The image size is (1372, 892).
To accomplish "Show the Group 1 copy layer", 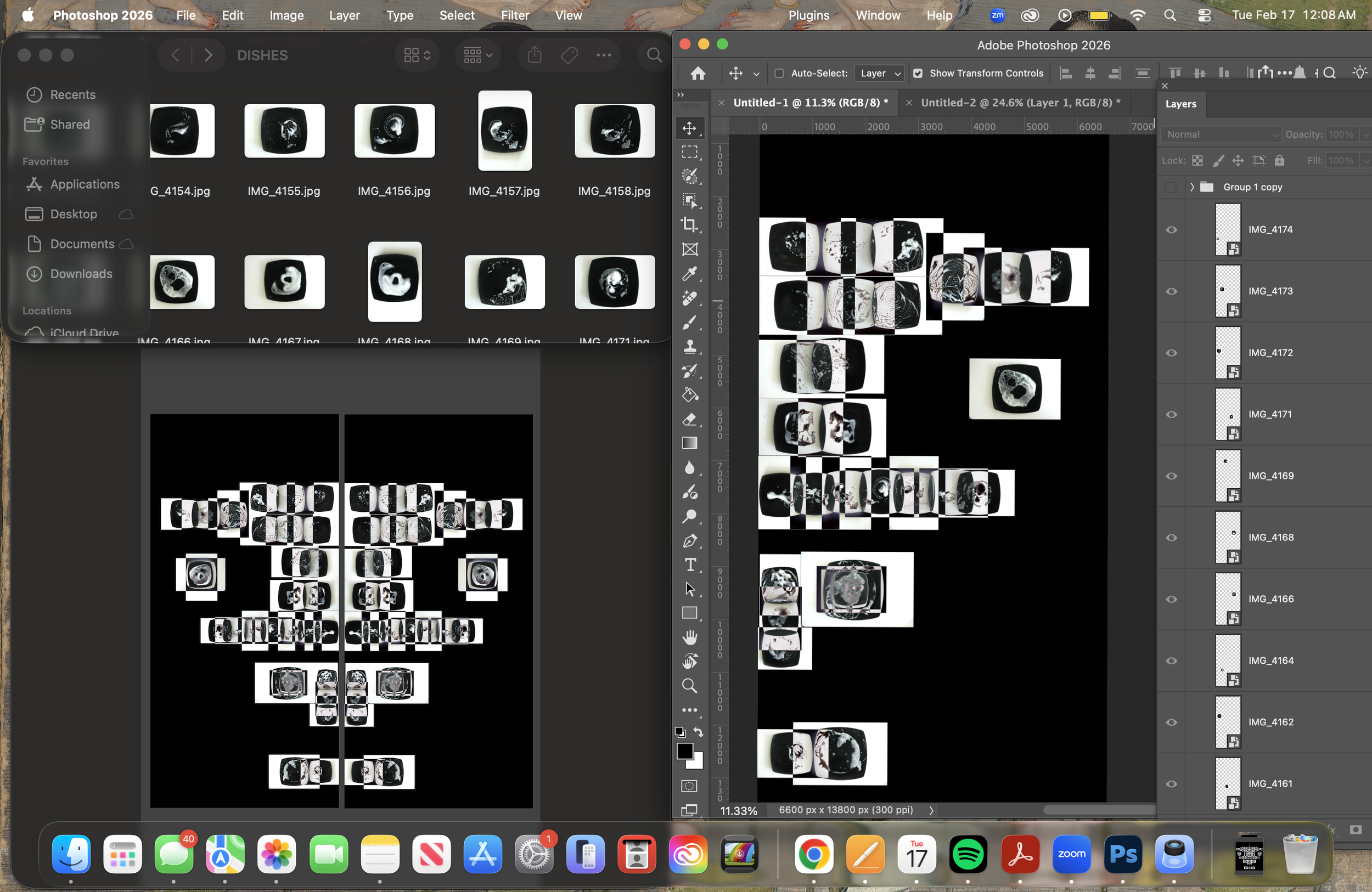I will (1171, 187).
